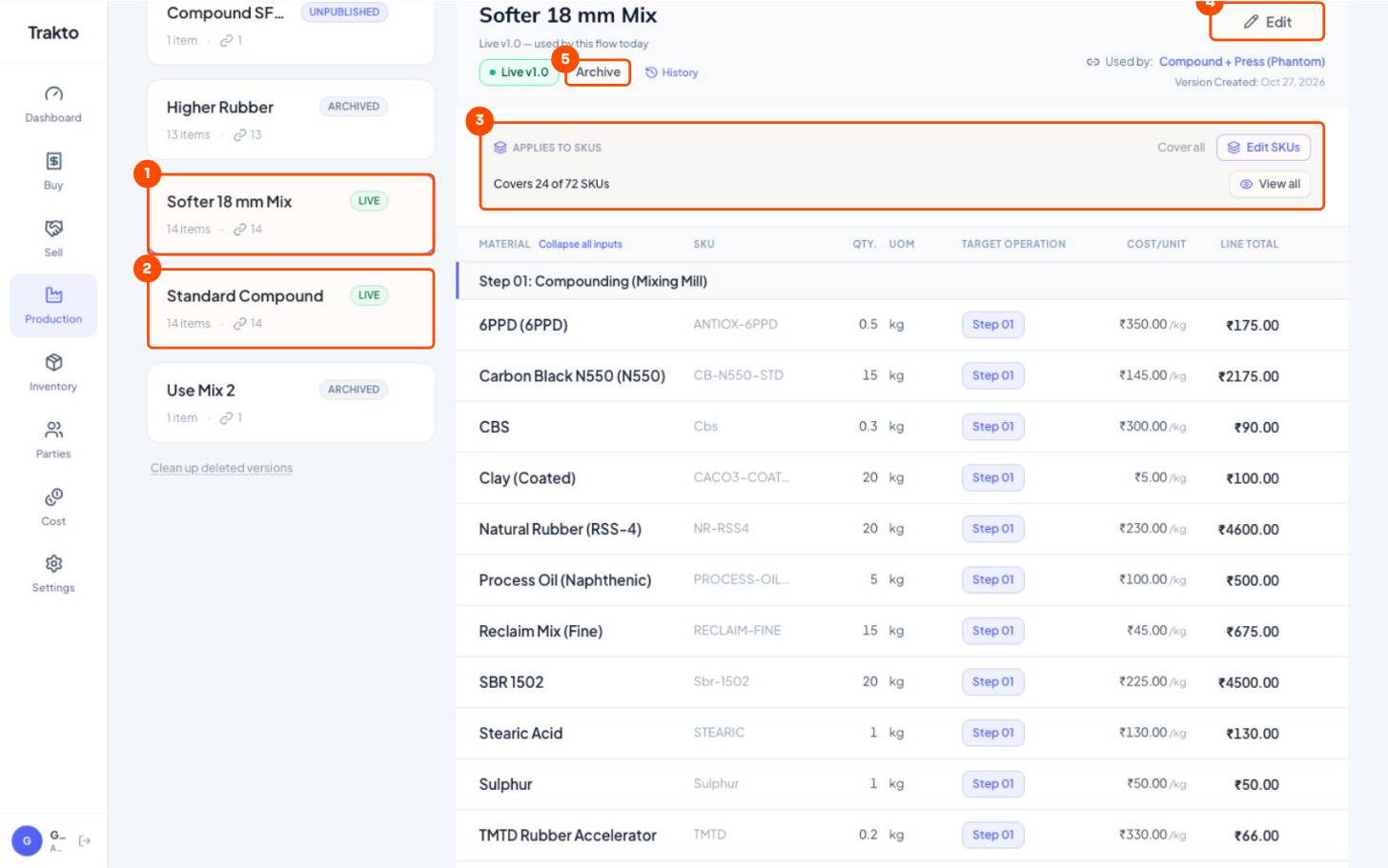Click the ₹4600.00 line total
1388x868 pixels.
click(x=1248, y=530)
